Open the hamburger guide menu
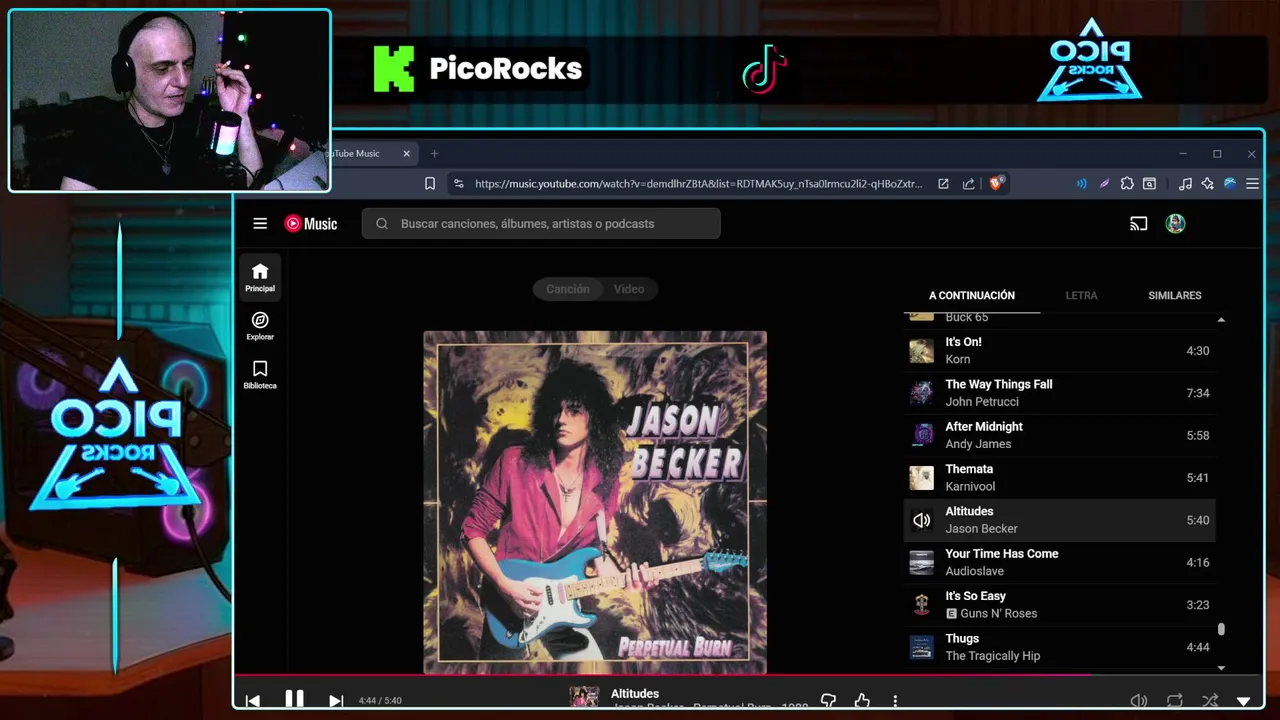This screenshot has width=1280, height=720. tap(260, 224)
